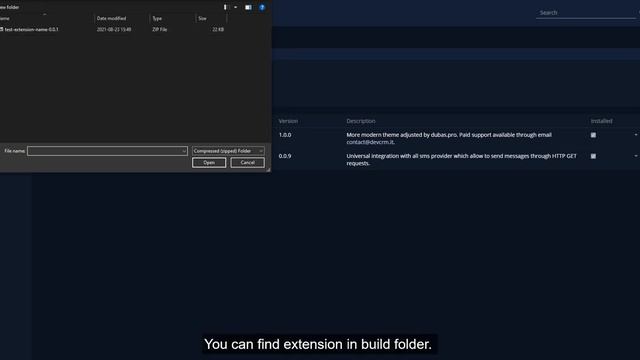Open the help icon in file dialog
The width and height of the screenshot is (640, 360).
coord(262,7)
